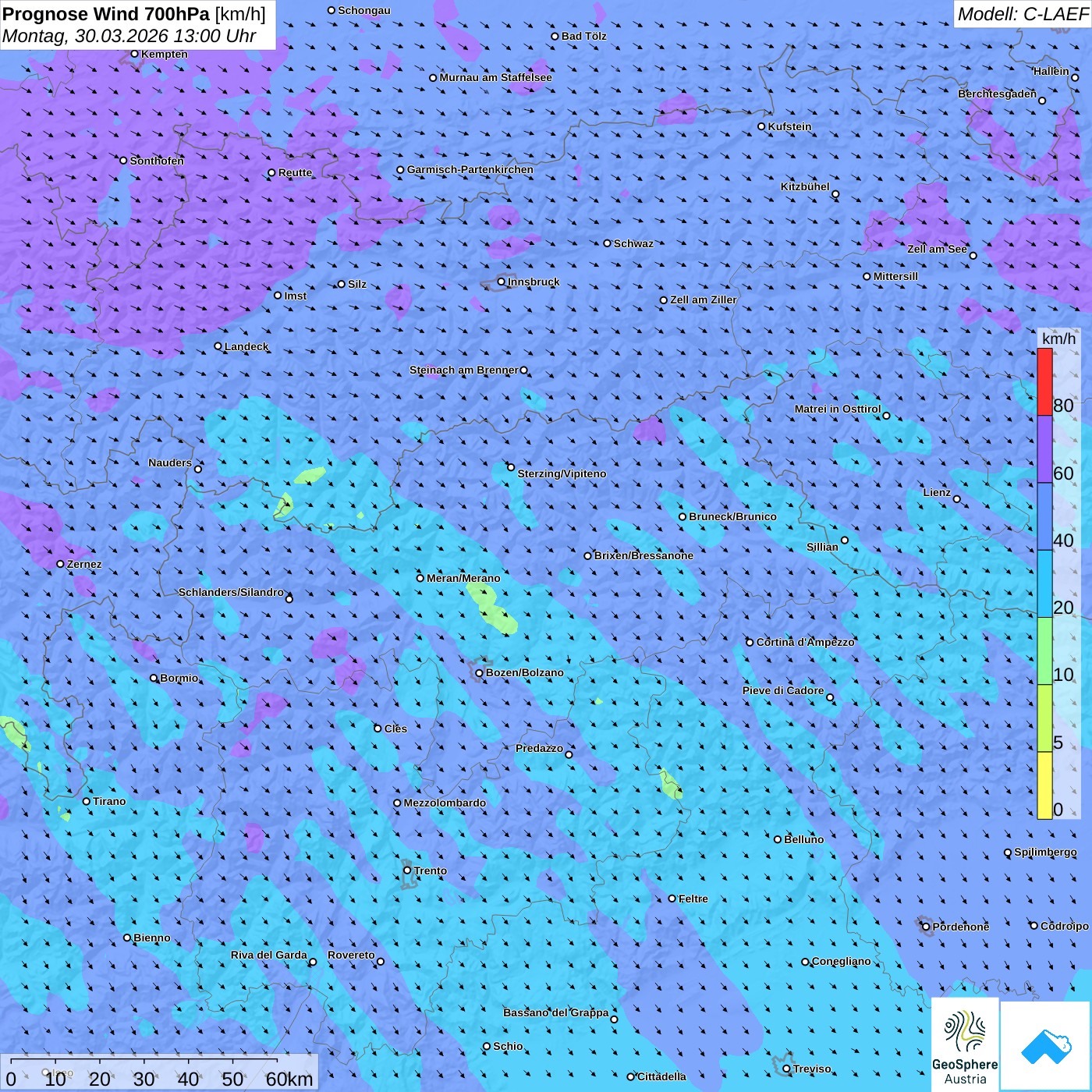Viewport: 1092px width, 1092px height.
Task: Click the Silz label
Action: [357, 284]
